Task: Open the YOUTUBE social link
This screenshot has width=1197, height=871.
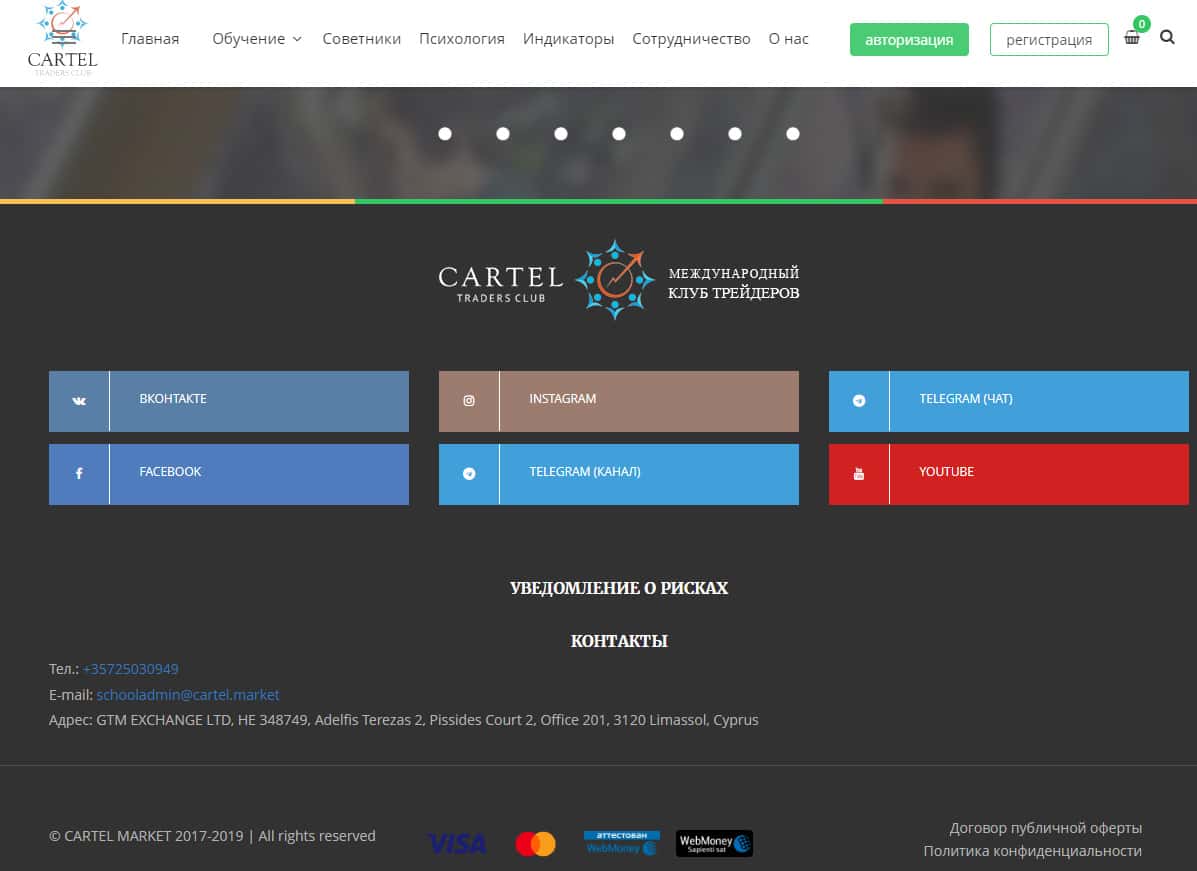Action: pos(1008,474)
